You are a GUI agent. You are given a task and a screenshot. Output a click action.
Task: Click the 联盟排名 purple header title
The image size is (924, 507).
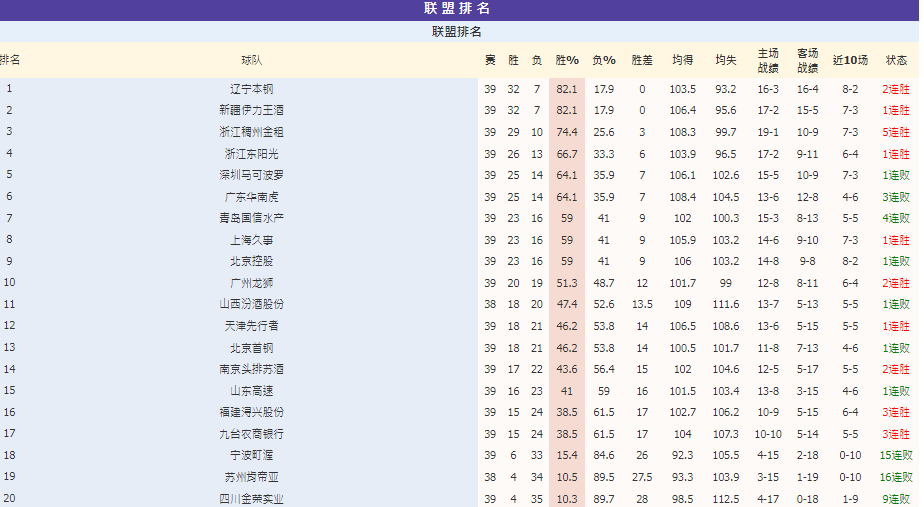point(457,8)
